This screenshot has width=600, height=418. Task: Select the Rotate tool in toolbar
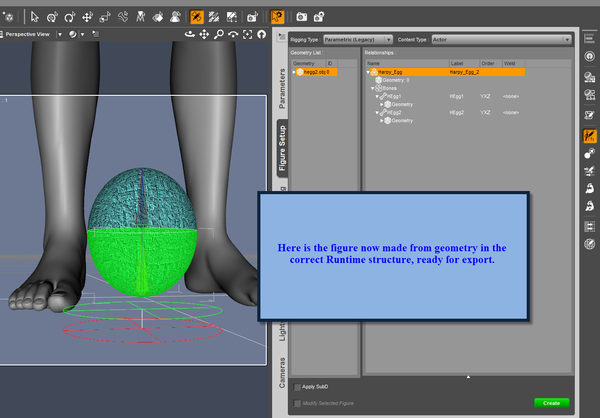point(70,17)
